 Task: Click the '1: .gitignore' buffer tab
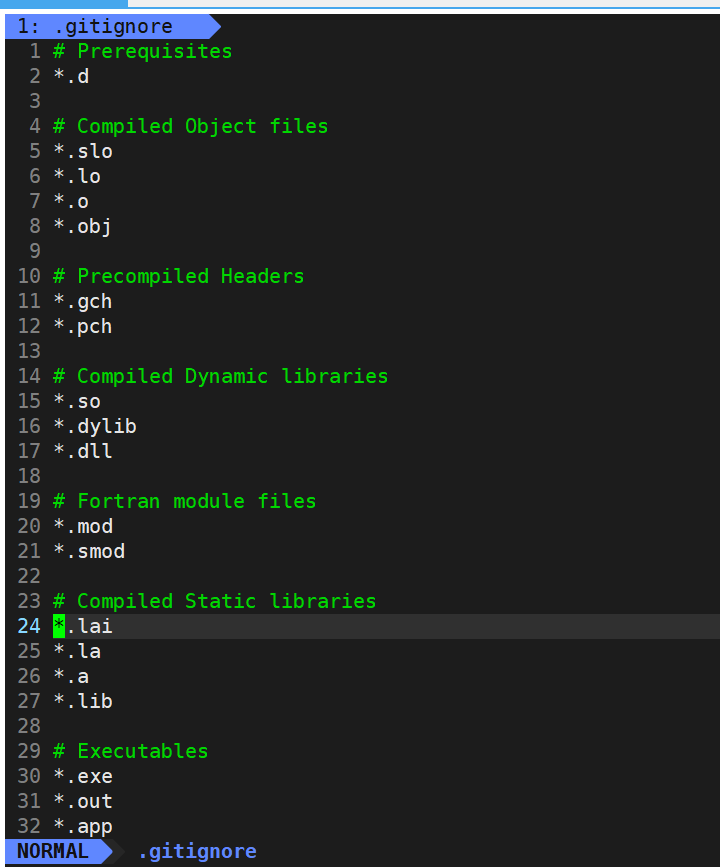(x=100, y=27)
